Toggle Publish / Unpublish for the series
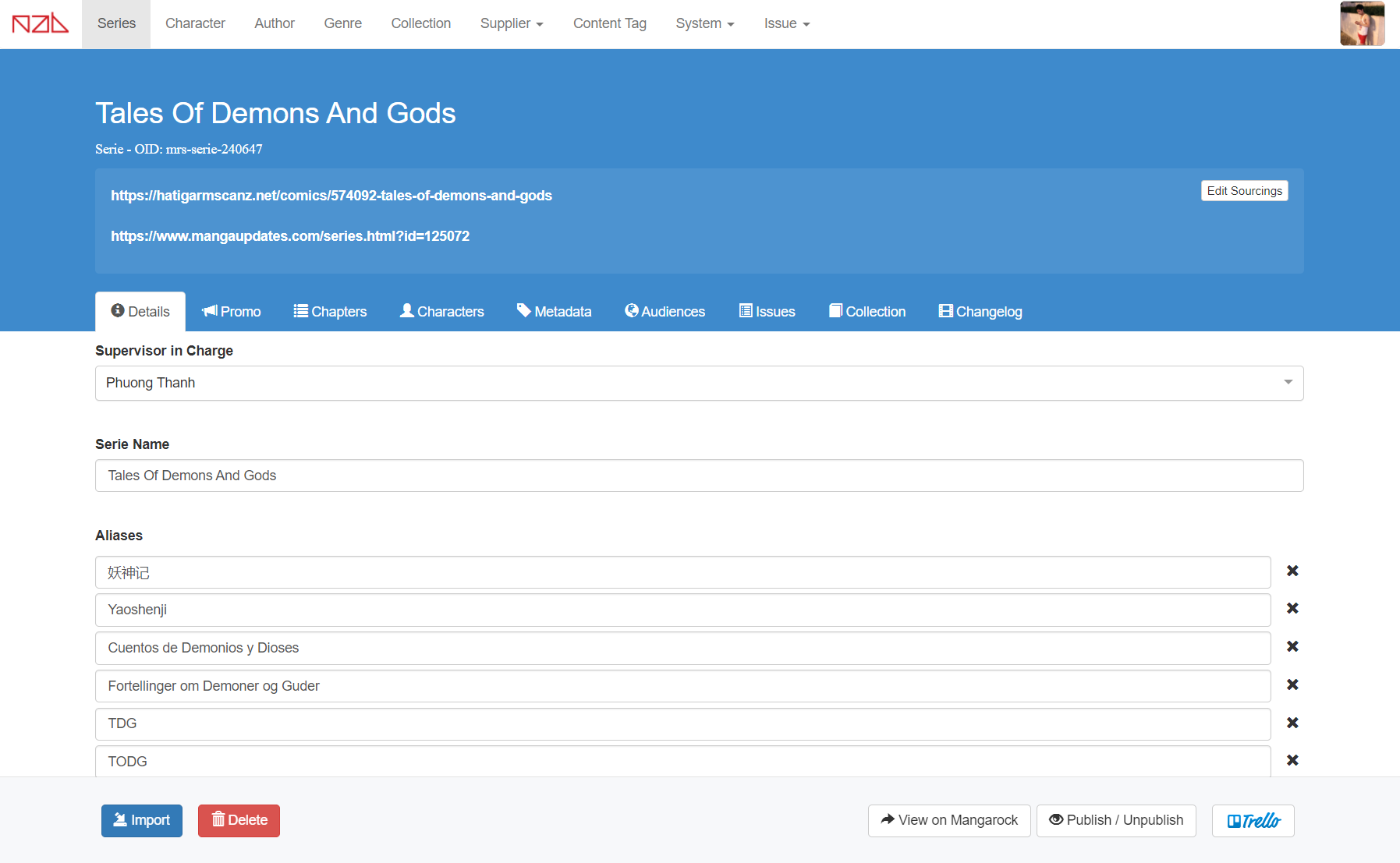The image size is (1400, 863). pyautogui.click(x=1115, y=821)
